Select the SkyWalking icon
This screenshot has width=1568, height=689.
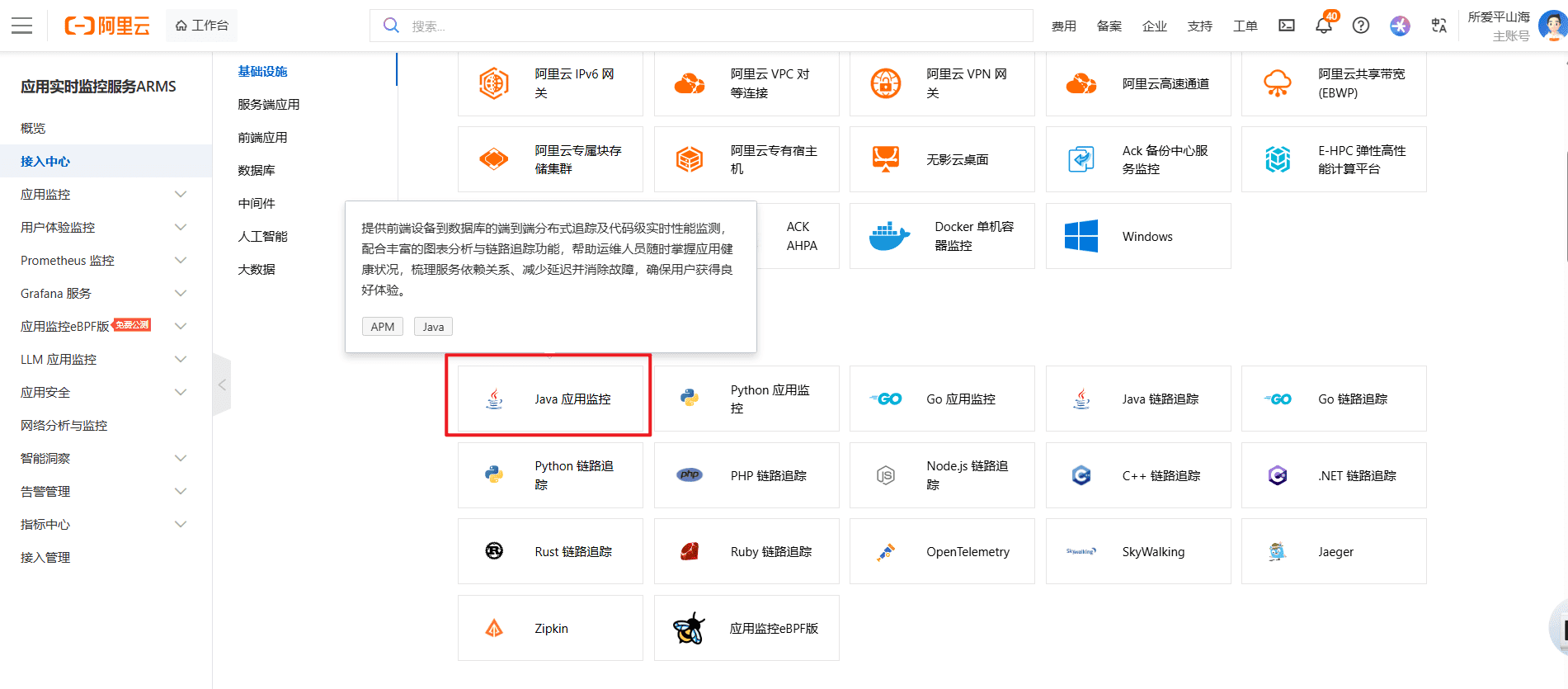(1081, 551)
